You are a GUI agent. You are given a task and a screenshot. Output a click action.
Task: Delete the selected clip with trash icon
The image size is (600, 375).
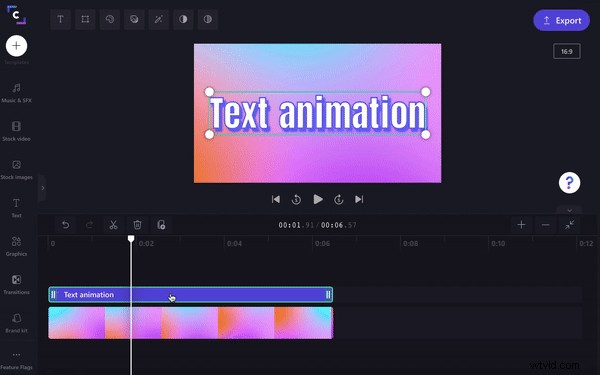137,225
